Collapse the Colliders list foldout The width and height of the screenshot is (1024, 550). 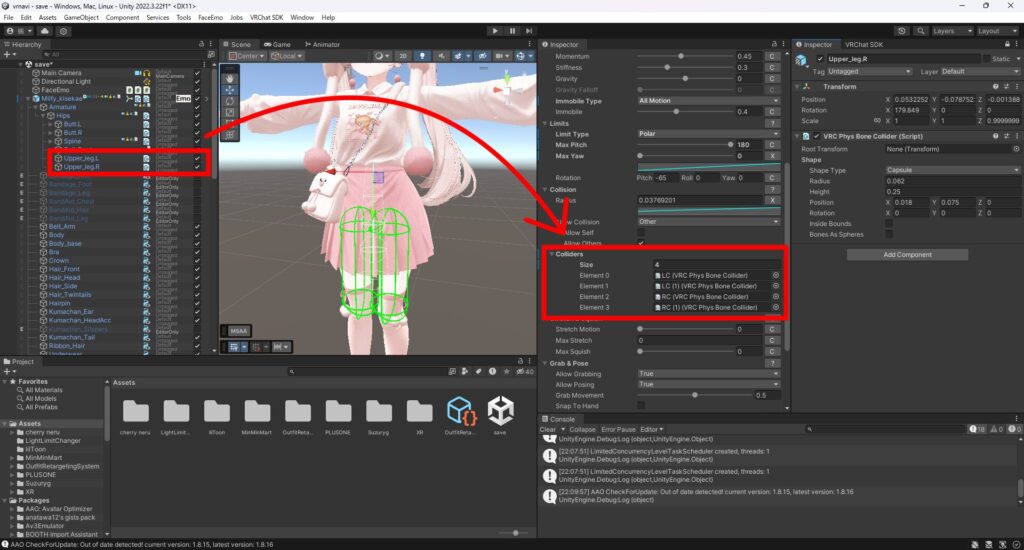pyautogui.click(x=550, y=254)
